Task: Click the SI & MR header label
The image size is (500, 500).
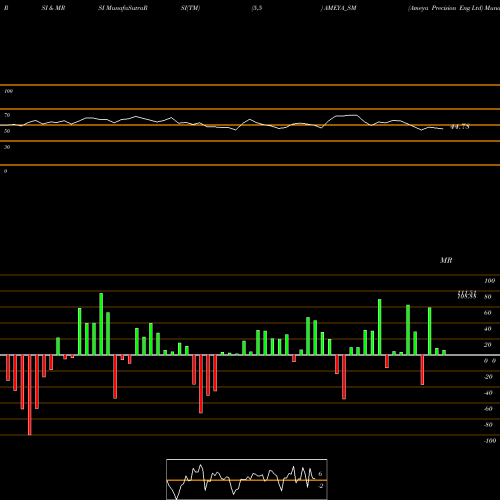Action: 53,8
